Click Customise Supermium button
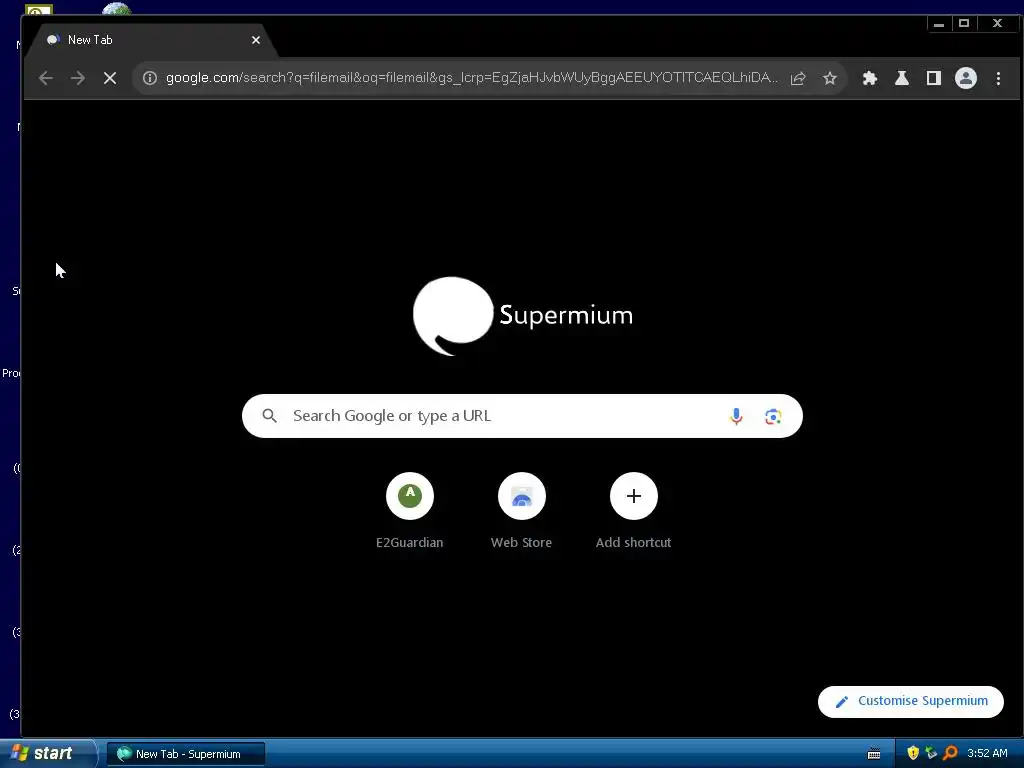Image resolution: width=1024 pixels, height=768 pixels. [x=911, y=701]
